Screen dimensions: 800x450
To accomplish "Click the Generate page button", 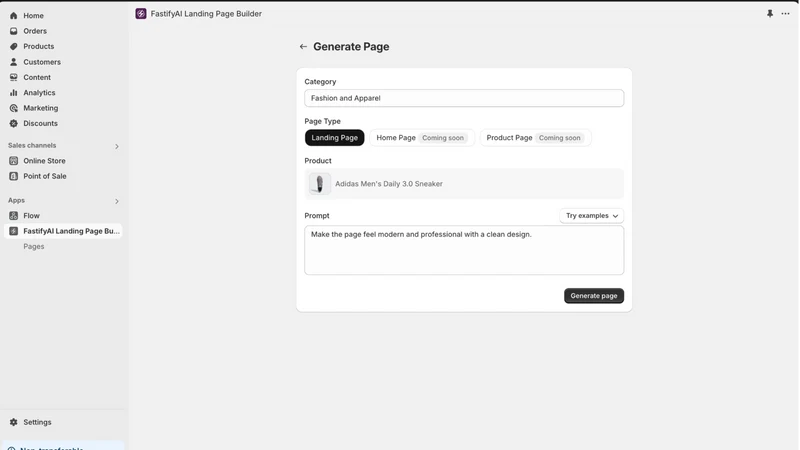I will coord(594,296).
